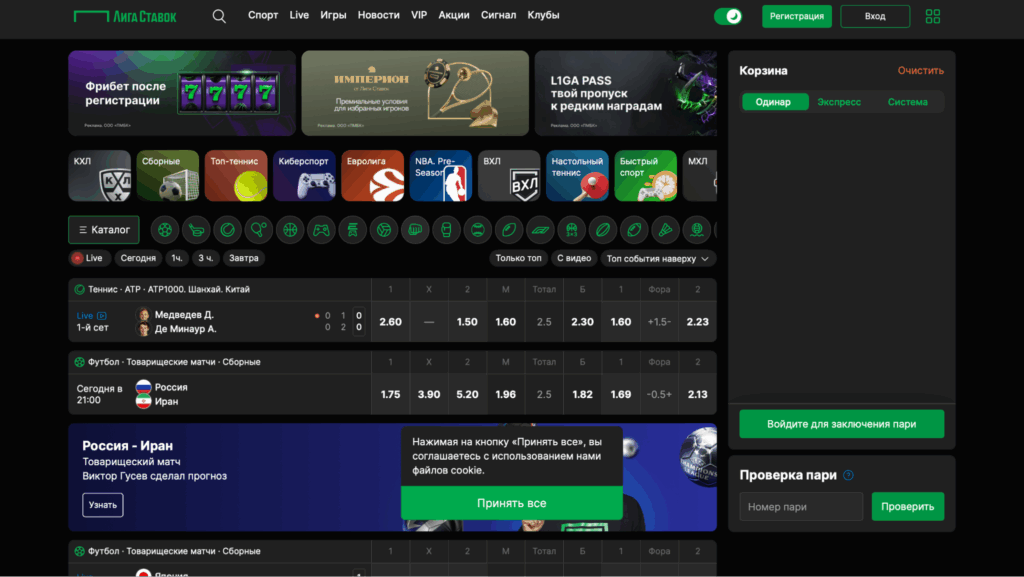Select the esports gamepad filter icon

point(321,230)
